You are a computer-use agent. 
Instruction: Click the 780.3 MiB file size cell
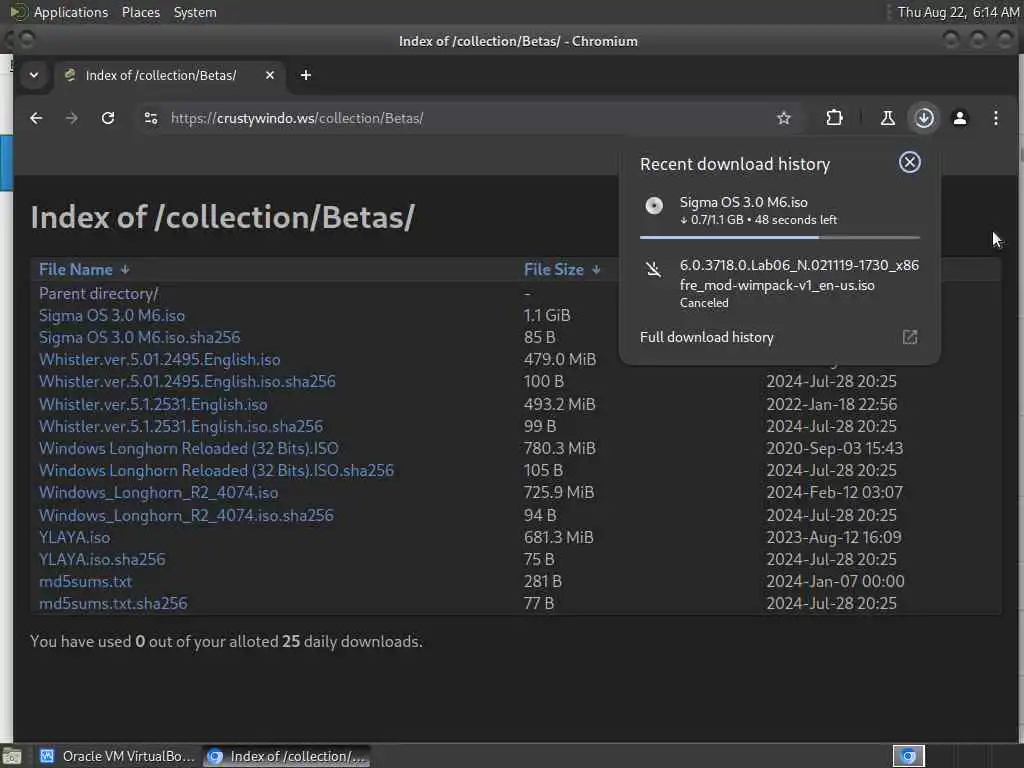tap(560, 449)
